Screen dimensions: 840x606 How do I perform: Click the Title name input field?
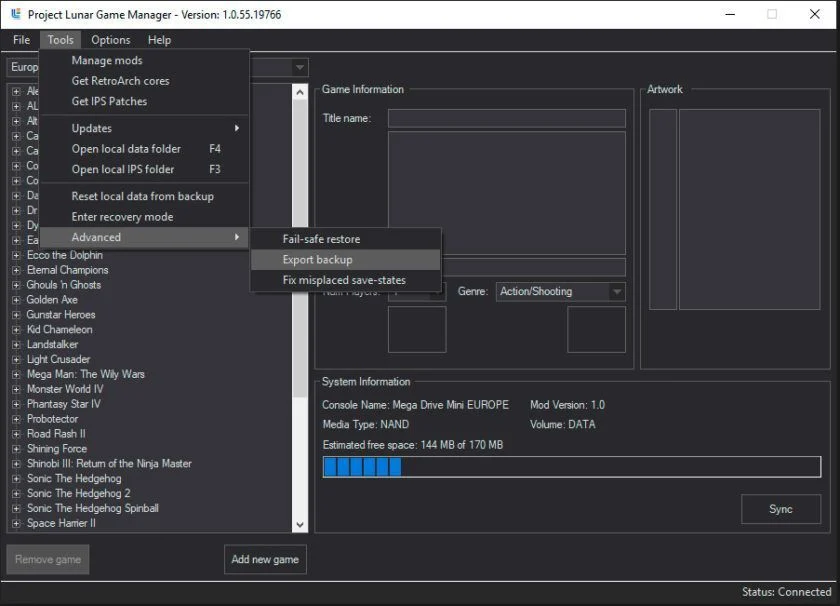pyautogui.click(x=507, y=118)
